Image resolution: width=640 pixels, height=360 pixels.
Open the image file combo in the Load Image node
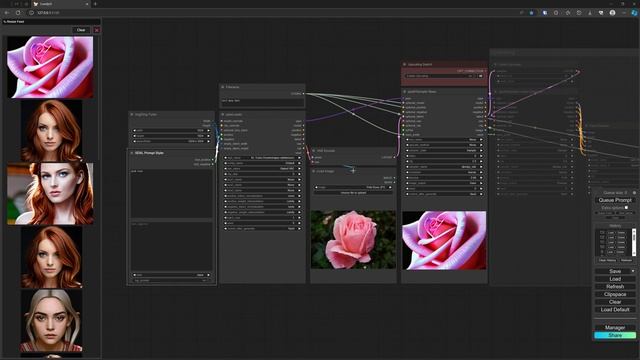click(x=353, y=187)
